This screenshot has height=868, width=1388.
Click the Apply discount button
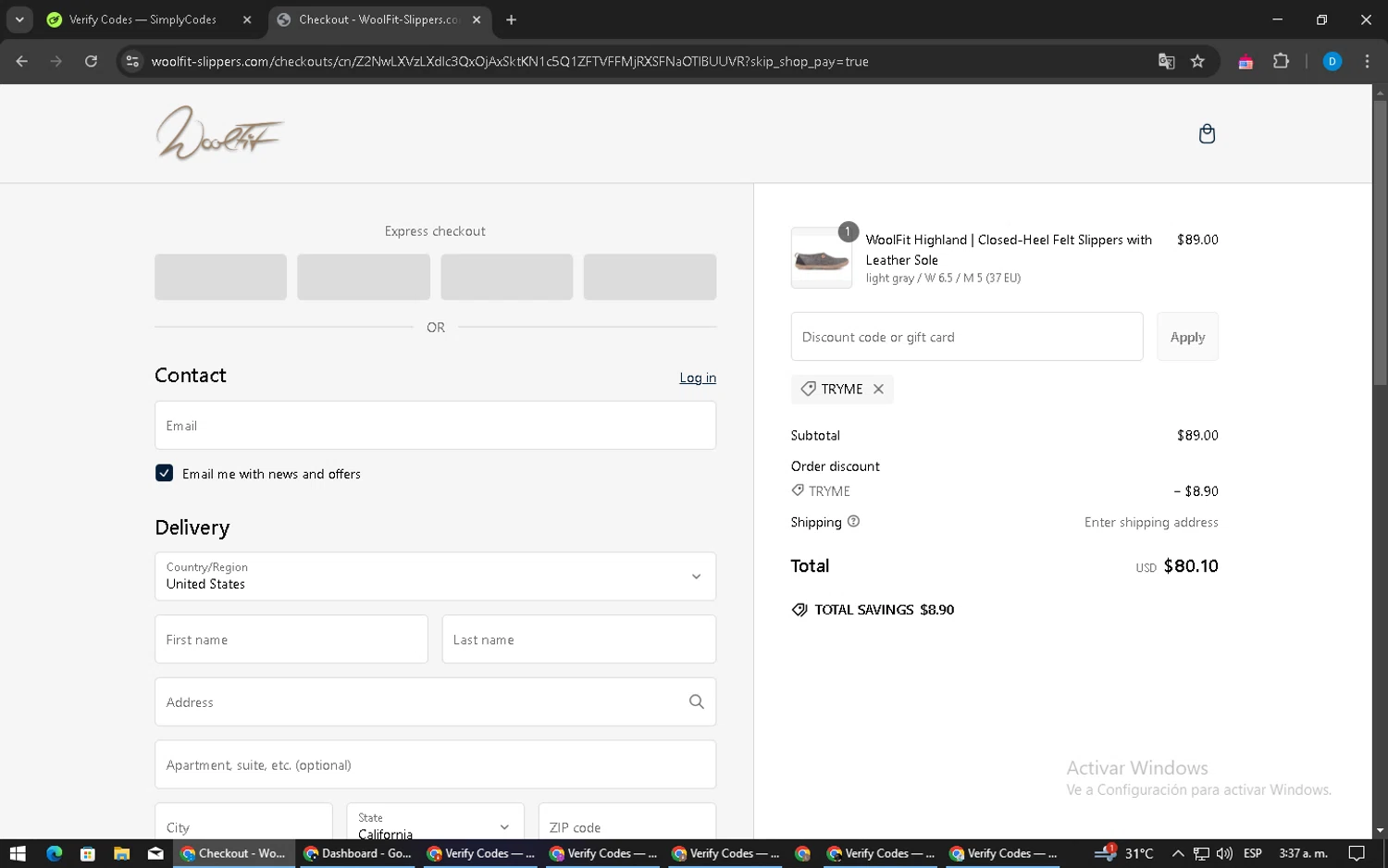1187,337
